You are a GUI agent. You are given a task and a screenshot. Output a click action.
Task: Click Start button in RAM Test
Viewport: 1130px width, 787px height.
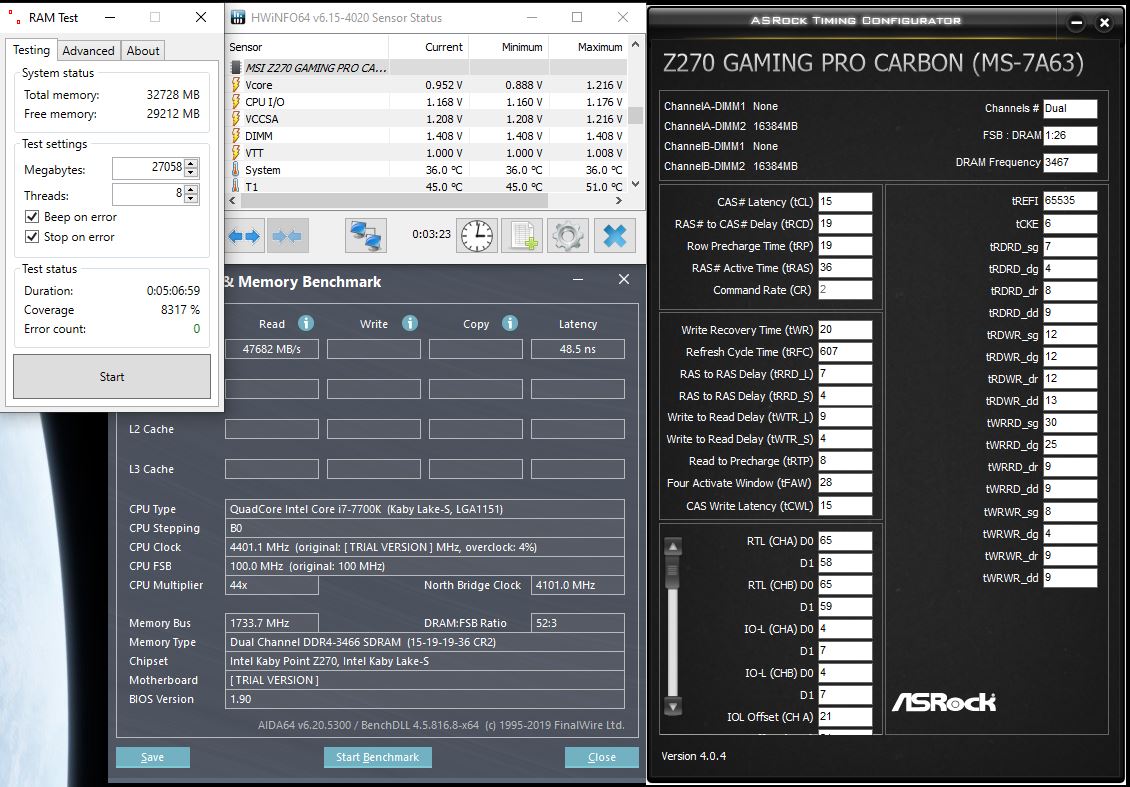point(112,376)
